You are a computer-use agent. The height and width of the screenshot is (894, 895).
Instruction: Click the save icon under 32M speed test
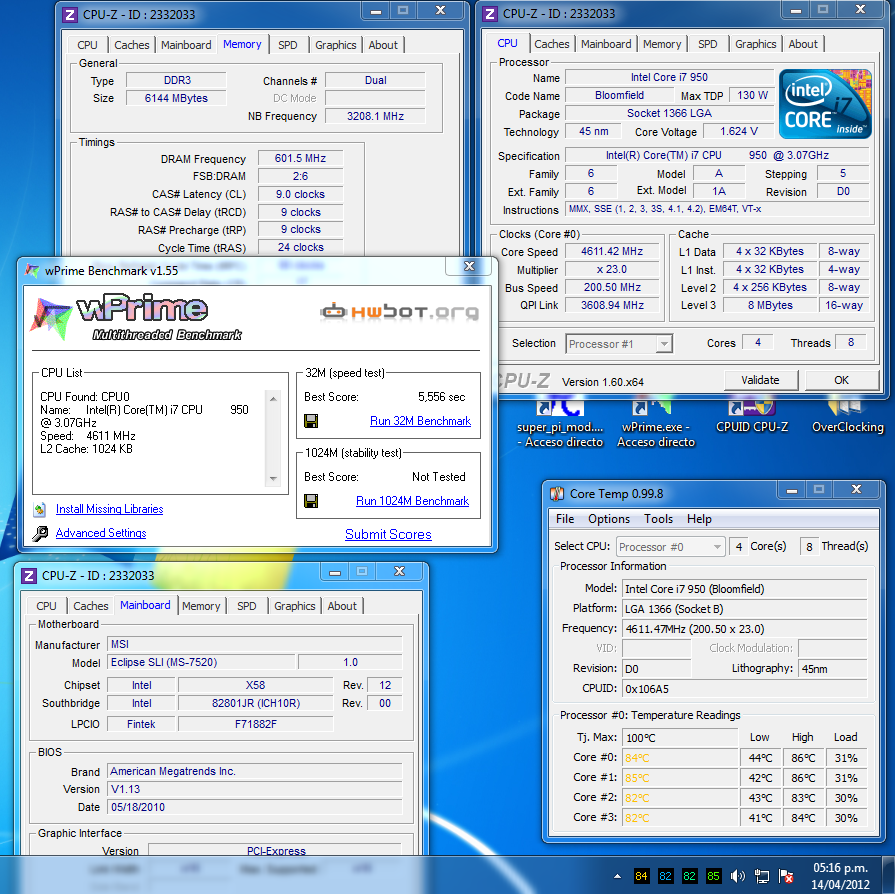[x=311, y=421]
